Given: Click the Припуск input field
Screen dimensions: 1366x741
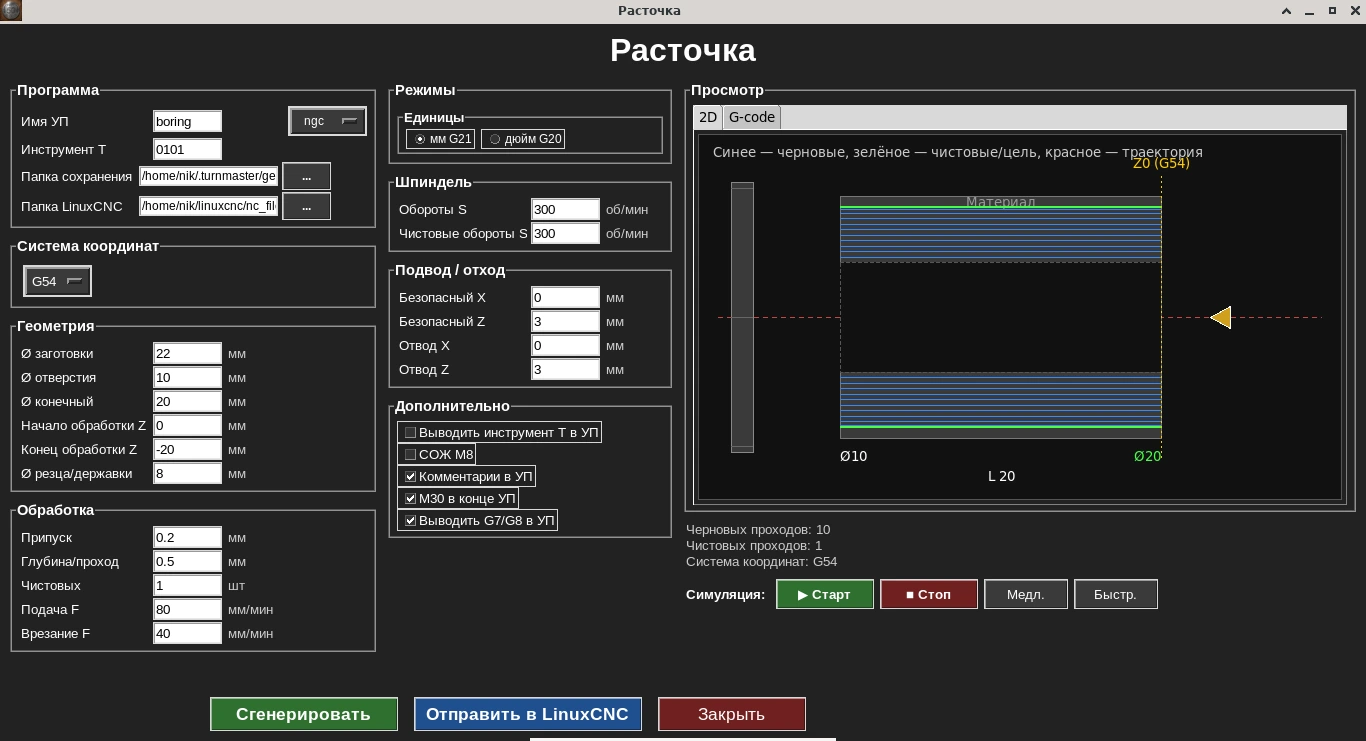Looking at the screenshot, I should (x=188, y=537).
